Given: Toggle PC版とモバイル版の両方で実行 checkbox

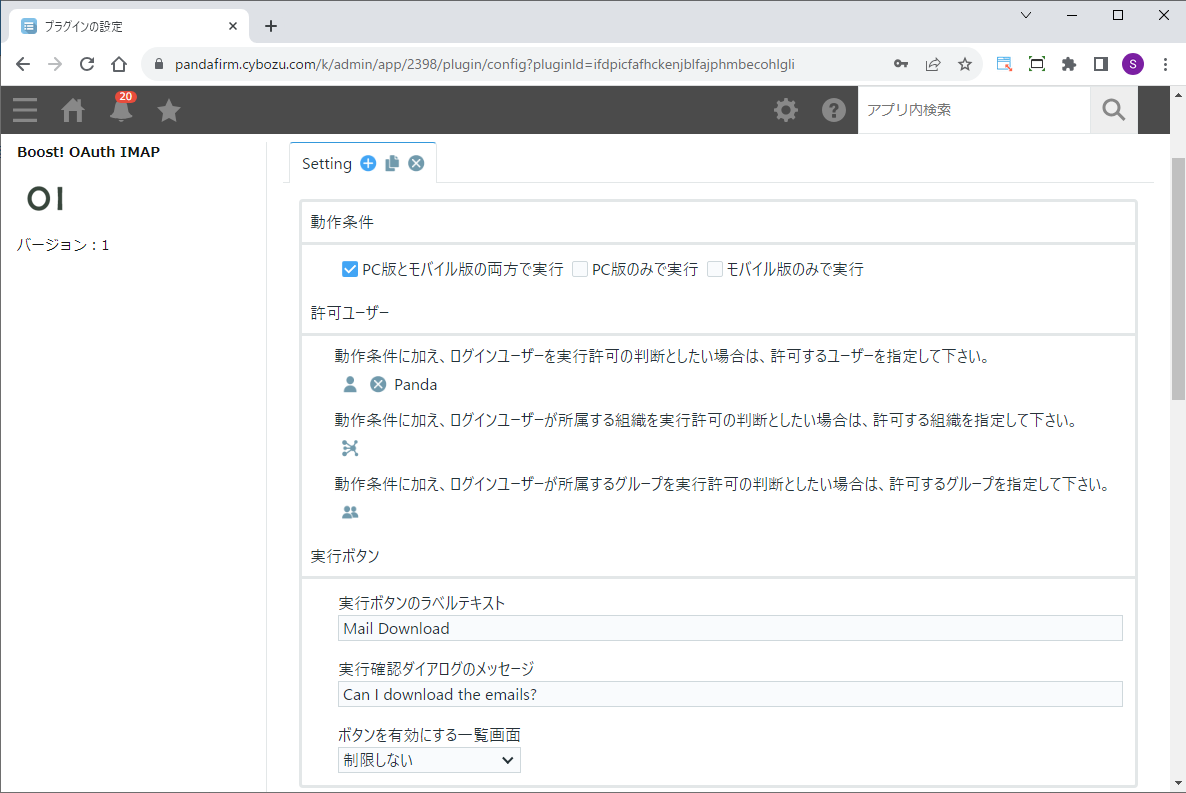Looking at the screenshot, I should point(350,269).
